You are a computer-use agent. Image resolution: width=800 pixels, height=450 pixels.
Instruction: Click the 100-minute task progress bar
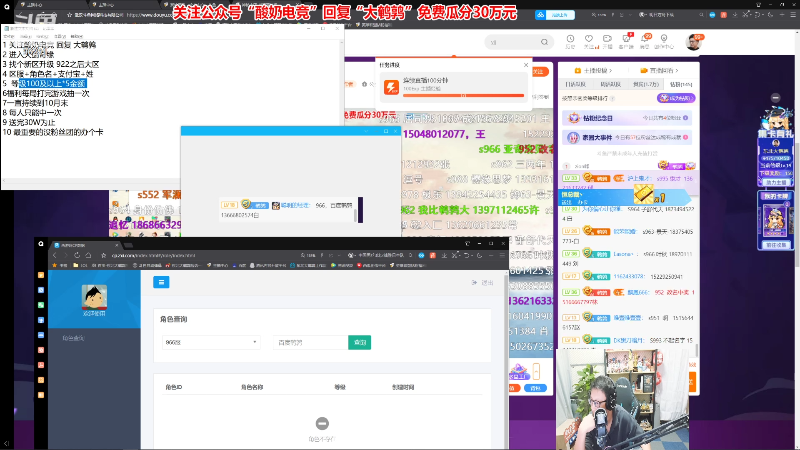coord(463,95)
